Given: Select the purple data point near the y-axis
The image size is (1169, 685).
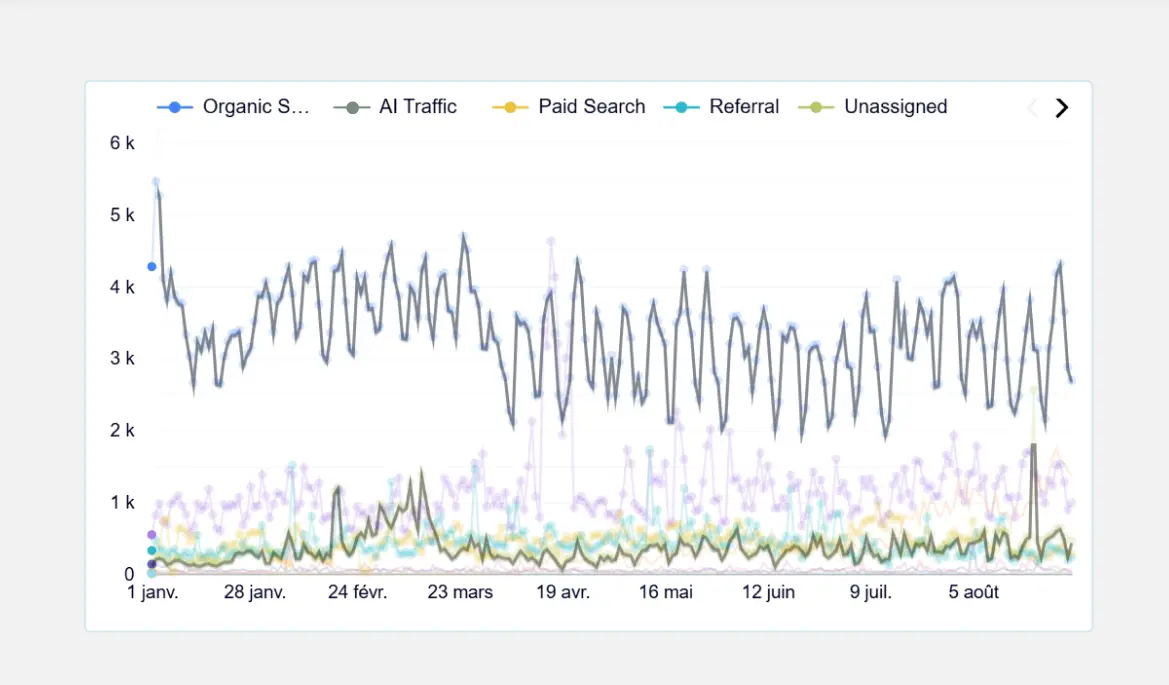Looking at the screenshot, I should click(x=150, y=535).
